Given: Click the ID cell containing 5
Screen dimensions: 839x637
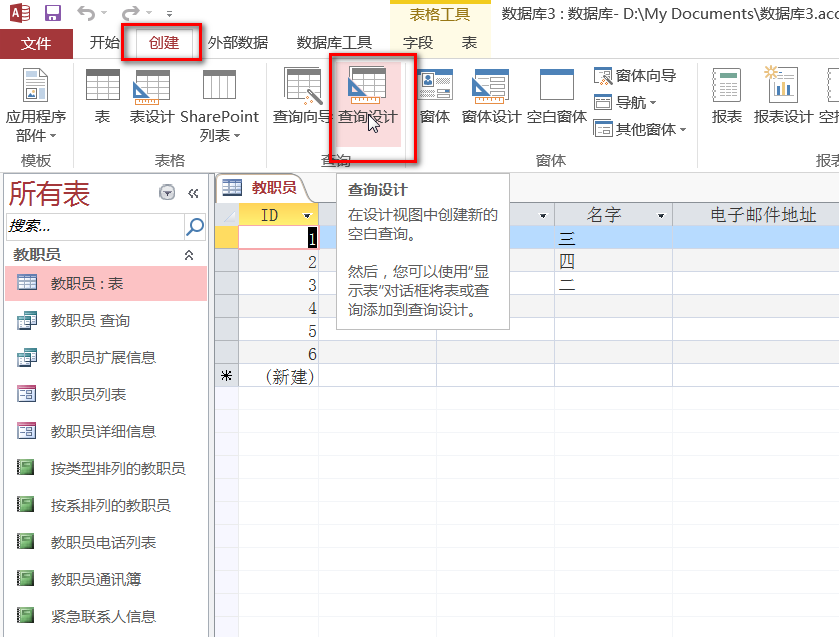Looking at the screenshot, I should (x=279, y=330).
